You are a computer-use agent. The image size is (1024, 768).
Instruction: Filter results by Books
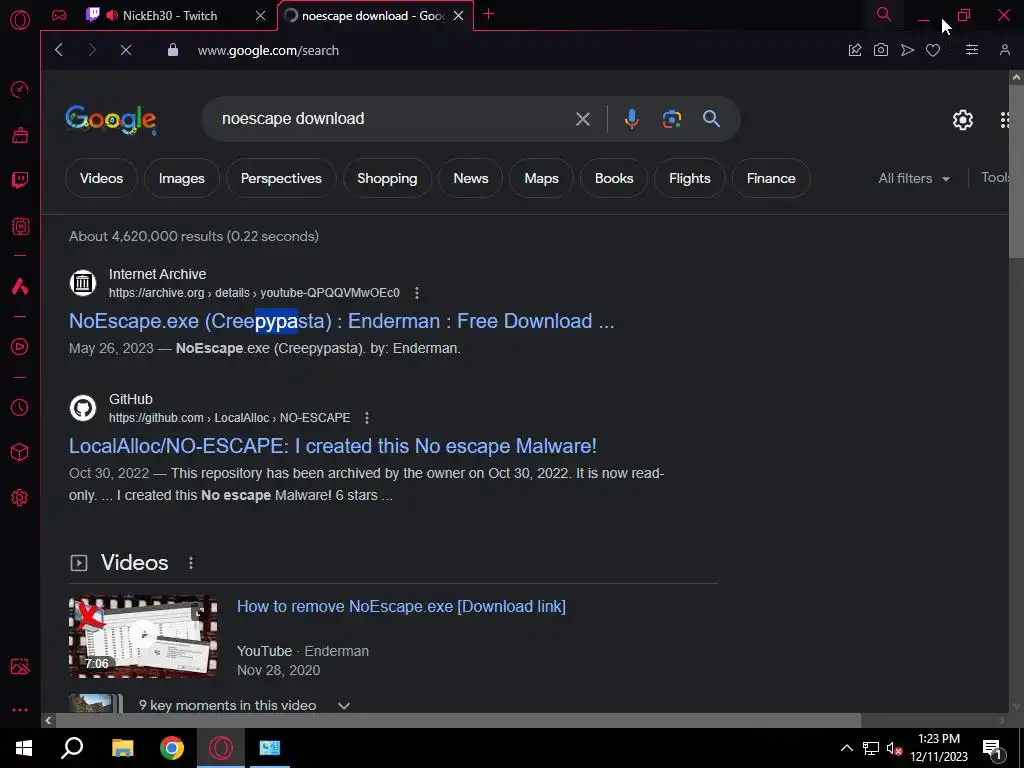(614, 178)
